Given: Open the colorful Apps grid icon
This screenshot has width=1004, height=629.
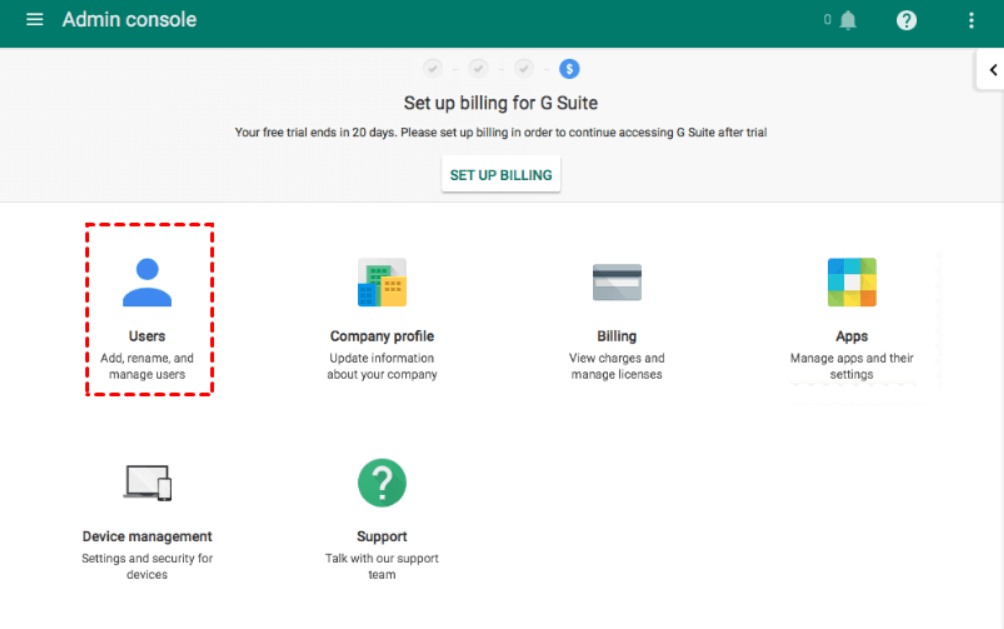Looking at the screenshot, I should [x=852, y=282].
